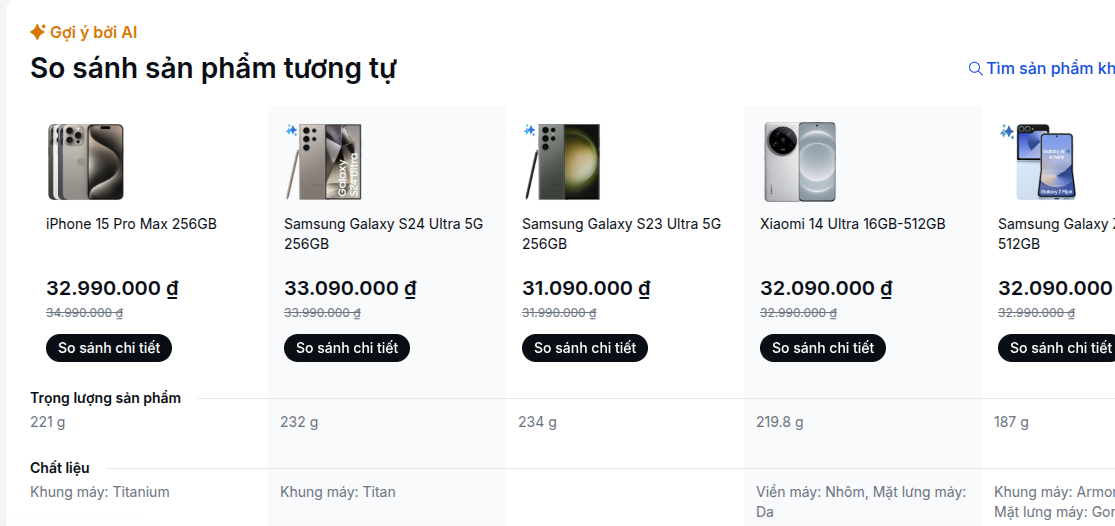This screenshot has height=526, width=1115.
Task: Click the sparkle badge on the Galaxy S23 Ultra image
Action: point(529,130)
